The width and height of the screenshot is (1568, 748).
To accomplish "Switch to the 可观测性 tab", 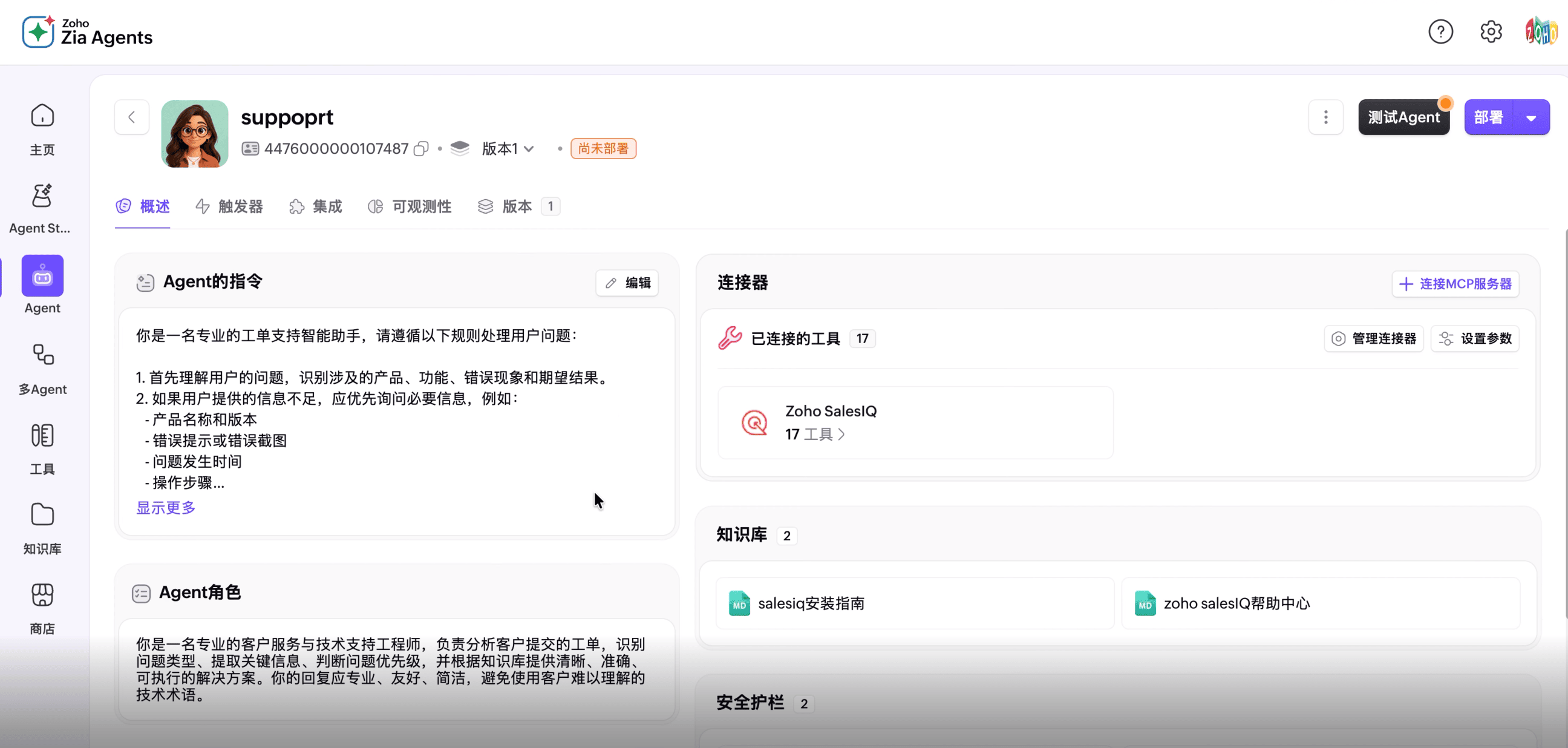I will pos(410,206).
